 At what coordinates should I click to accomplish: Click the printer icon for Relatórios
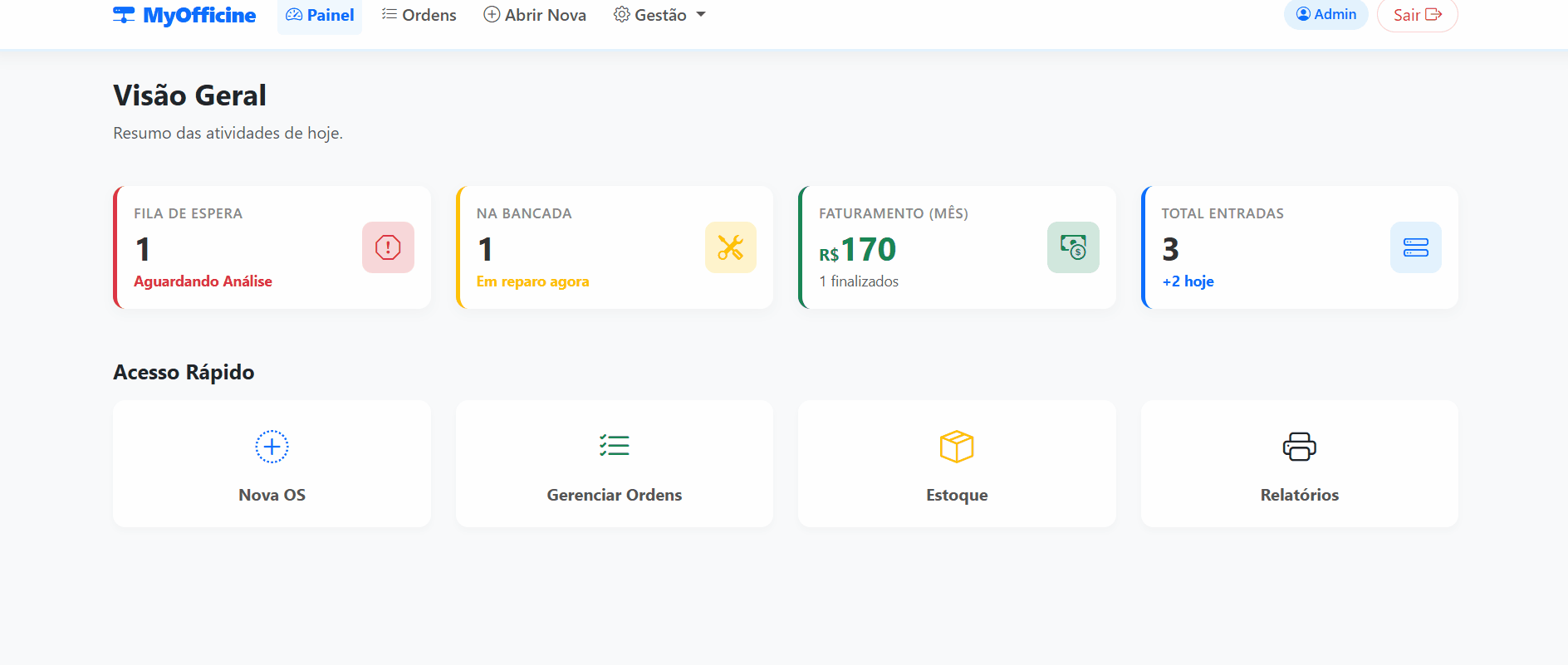coord(1299,447)
